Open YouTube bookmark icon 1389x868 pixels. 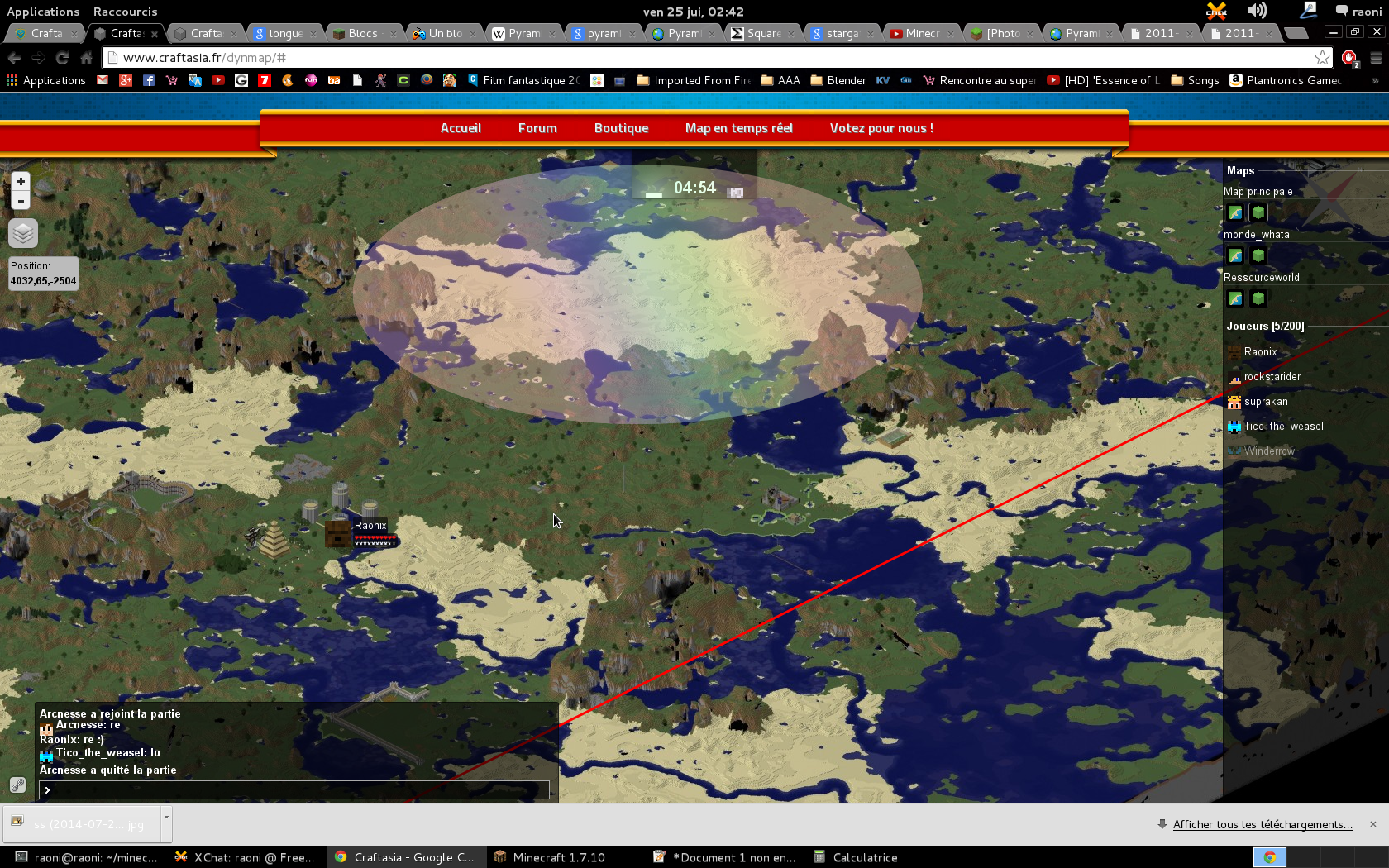click(218, 80)
